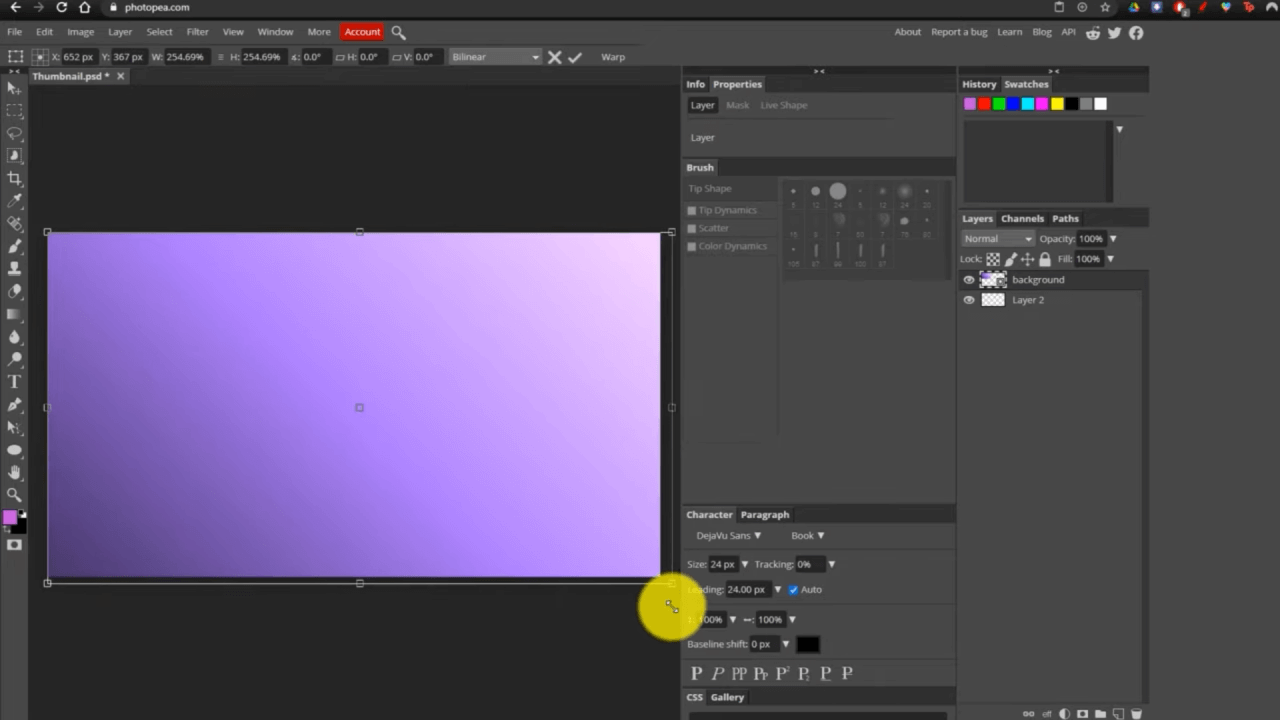Viewport: 1280px width, 720px height.
Task: Apply Underline text style
Action: [x=826, y=673]
